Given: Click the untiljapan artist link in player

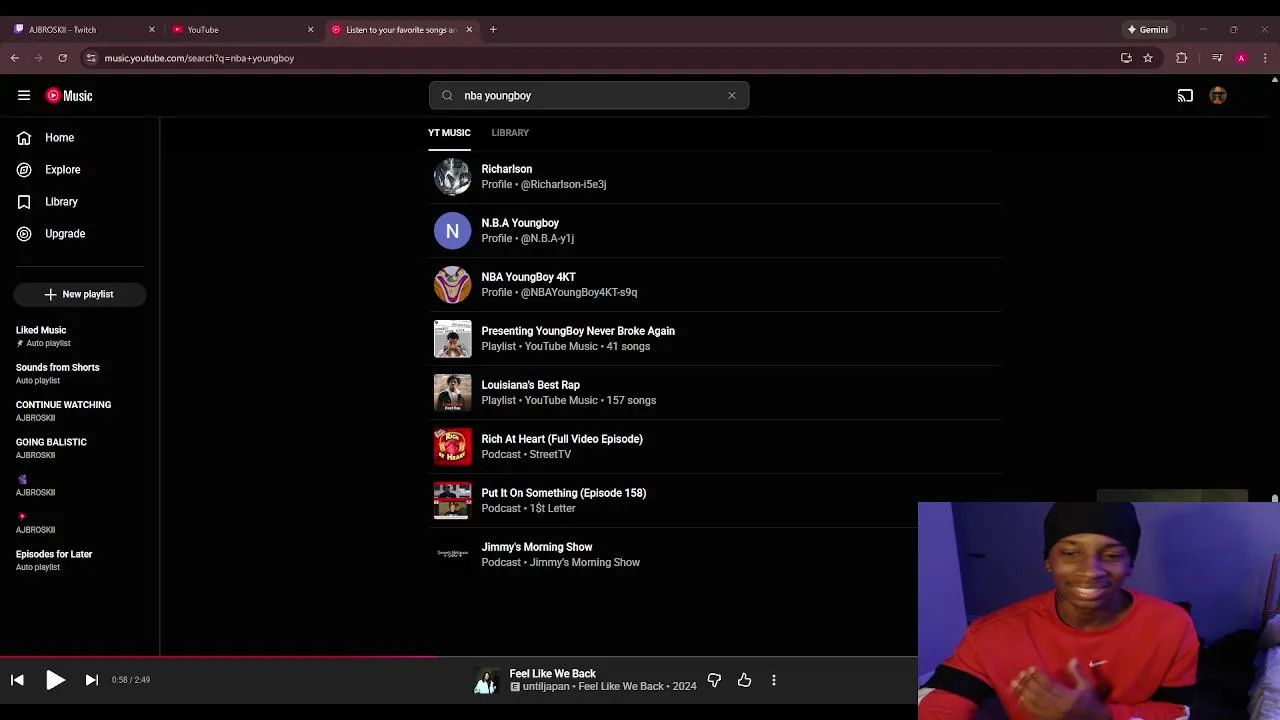Looking at the screenshot, I should pos(545,686).
